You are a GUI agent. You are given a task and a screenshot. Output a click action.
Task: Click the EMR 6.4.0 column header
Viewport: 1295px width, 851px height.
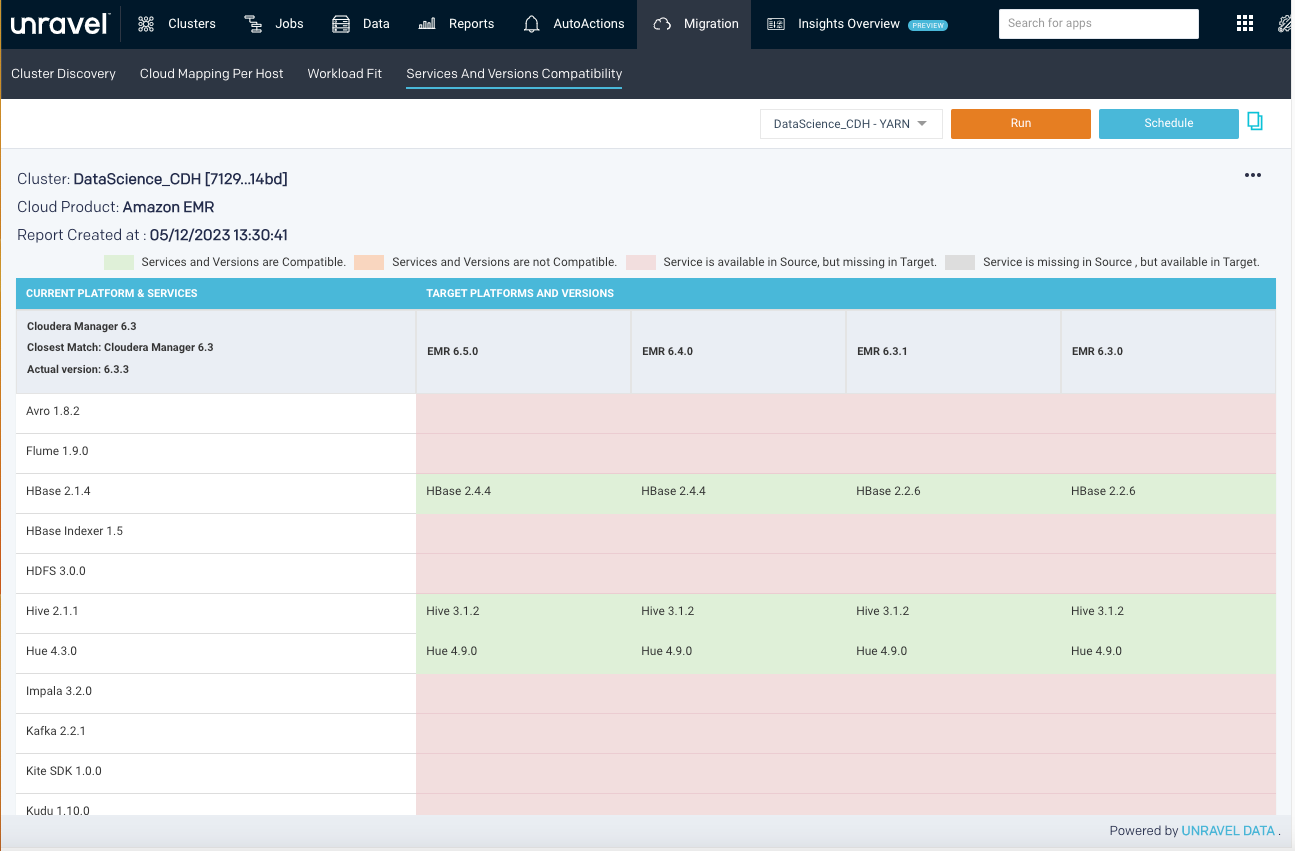738,351
